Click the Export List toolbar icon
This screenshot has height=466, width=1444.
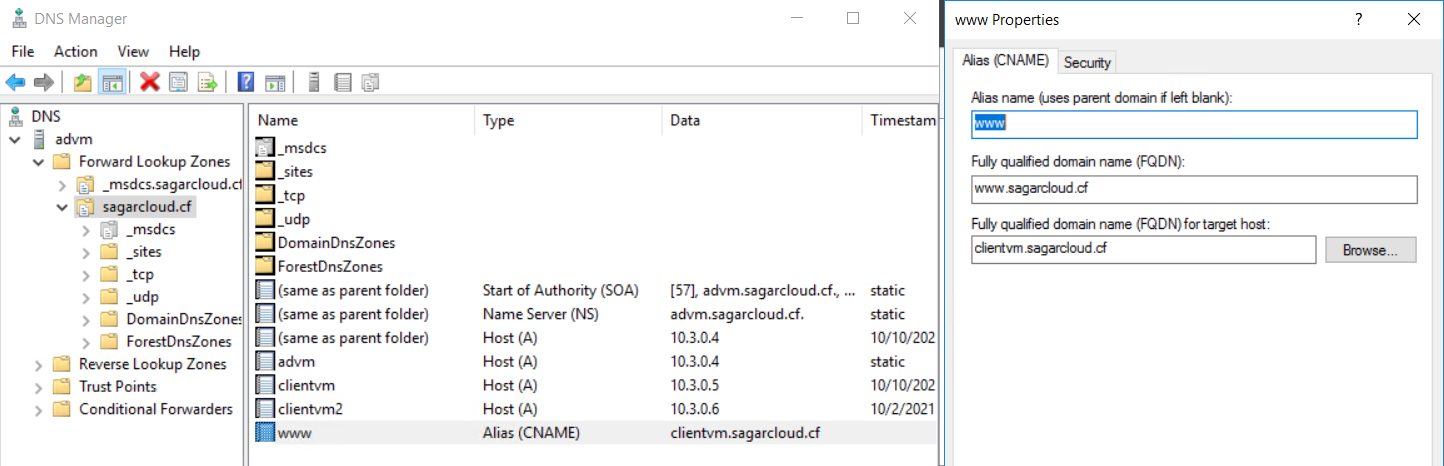pos(207,82)
